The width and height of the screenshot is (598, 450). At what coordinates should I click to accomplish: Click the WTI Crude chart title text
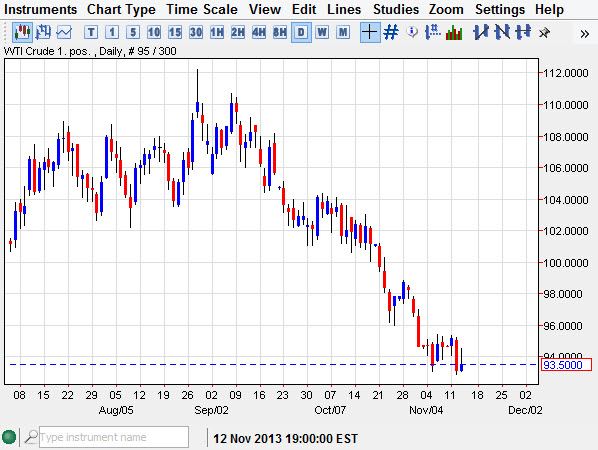point(90,51)
